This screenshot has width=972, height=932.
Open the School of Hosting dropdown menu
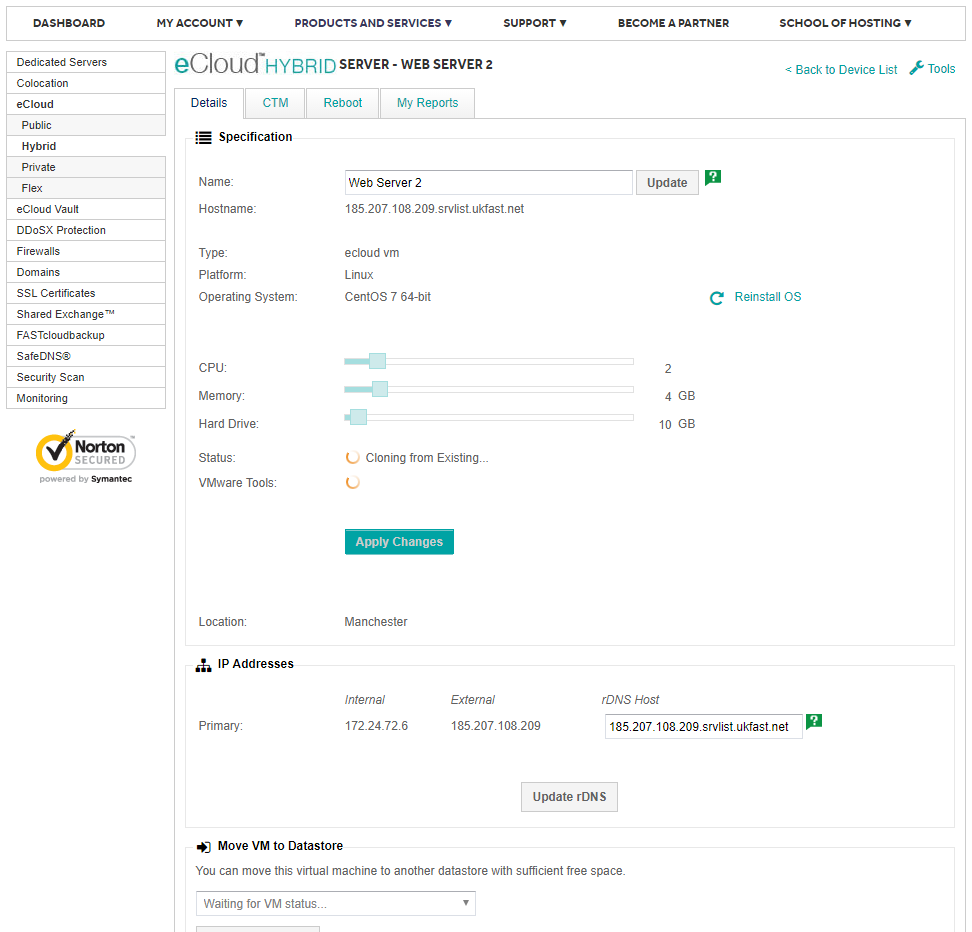point(846,23)
